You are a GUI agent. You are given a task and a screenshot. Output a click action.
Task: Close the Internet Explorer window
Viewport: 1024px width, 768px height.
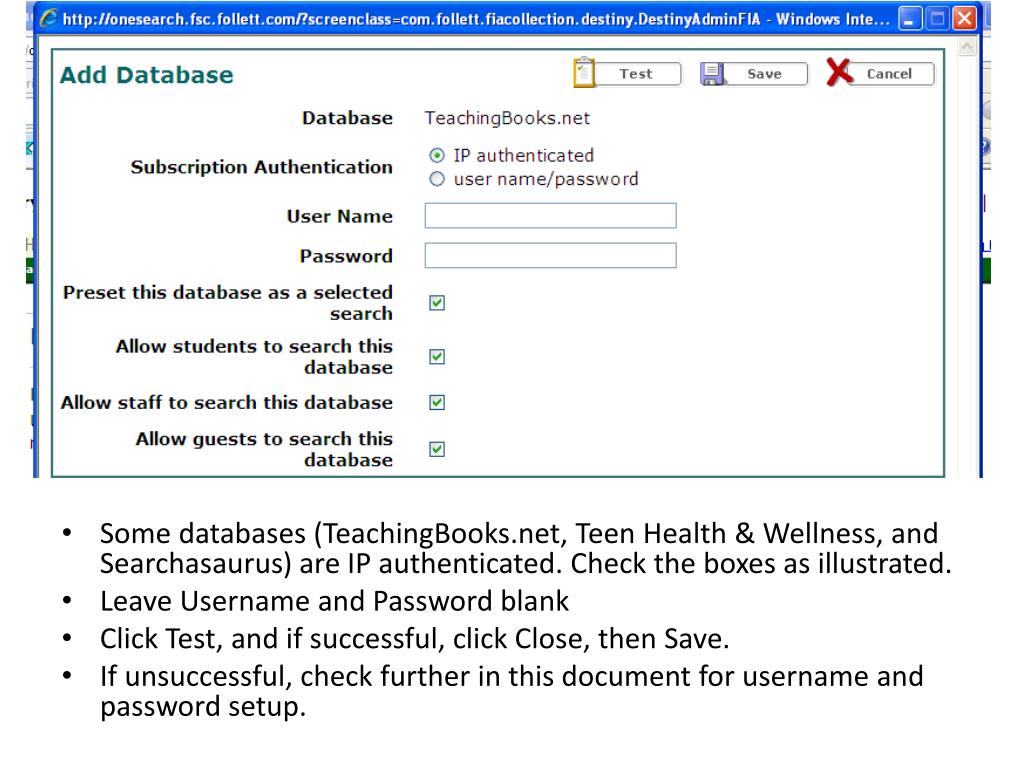(x=965, y=18)
